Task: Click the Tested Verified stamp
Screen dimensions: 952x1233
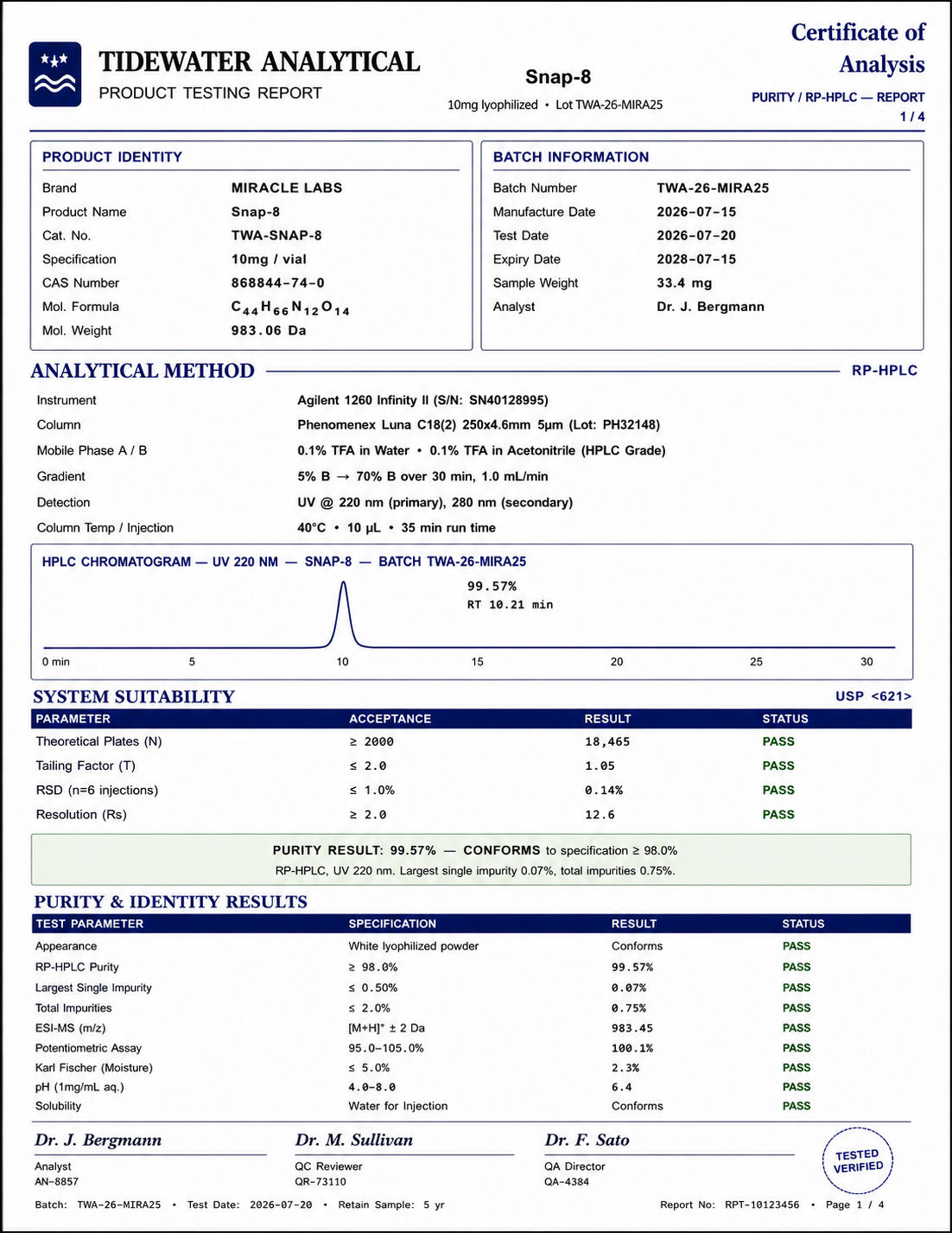Action: point(858,1161)
